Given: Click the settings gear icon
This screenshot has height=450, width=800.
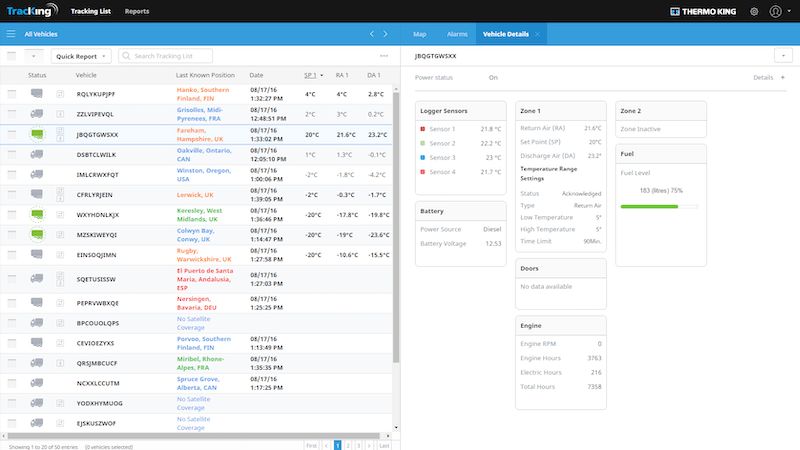Looking at the screenshot, I should 754,11.
